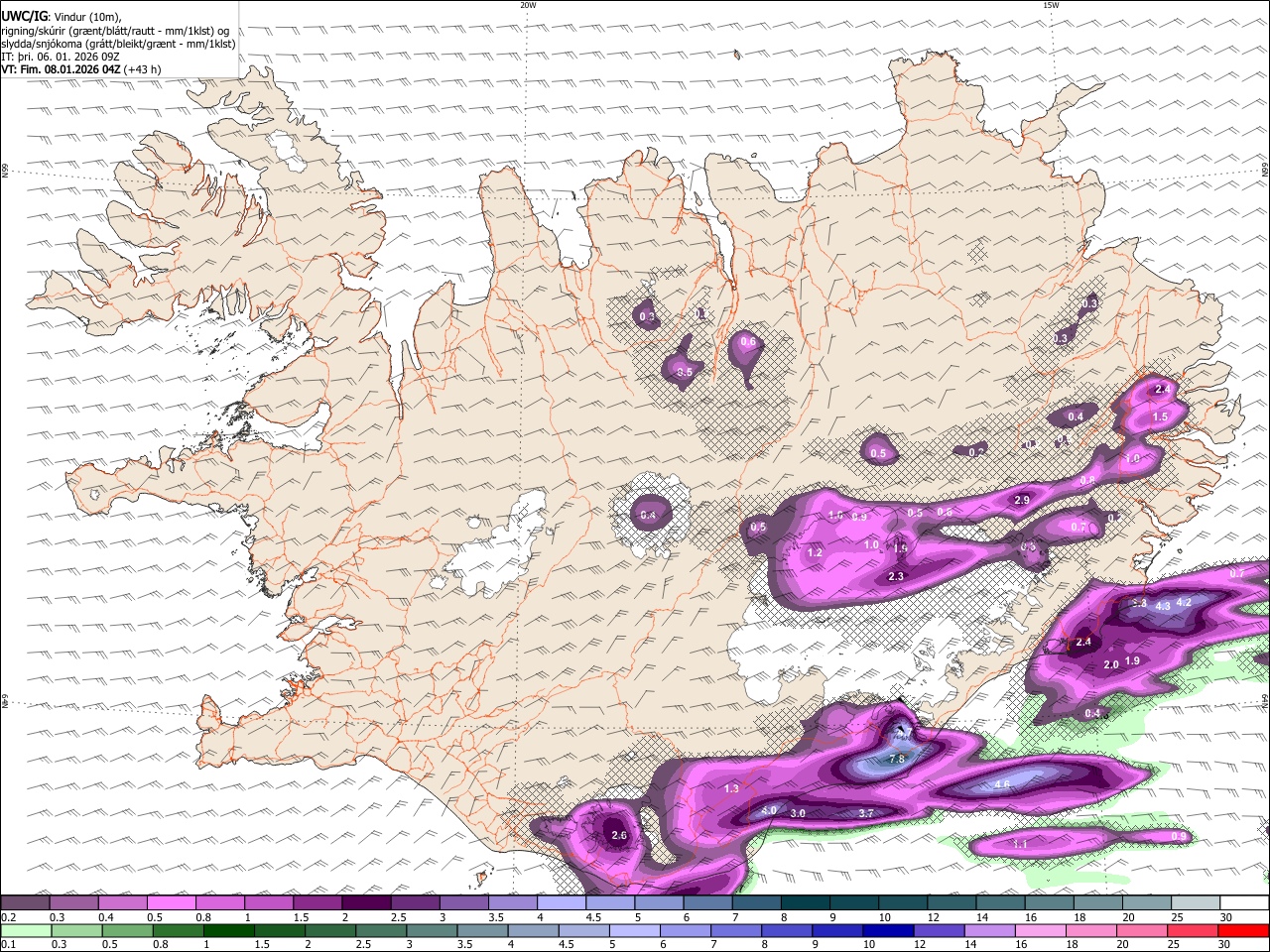The image size is (1270, 952).
Task: Select bottom-row legend swatch between 3 and 3.5
Action: (433, 931)
